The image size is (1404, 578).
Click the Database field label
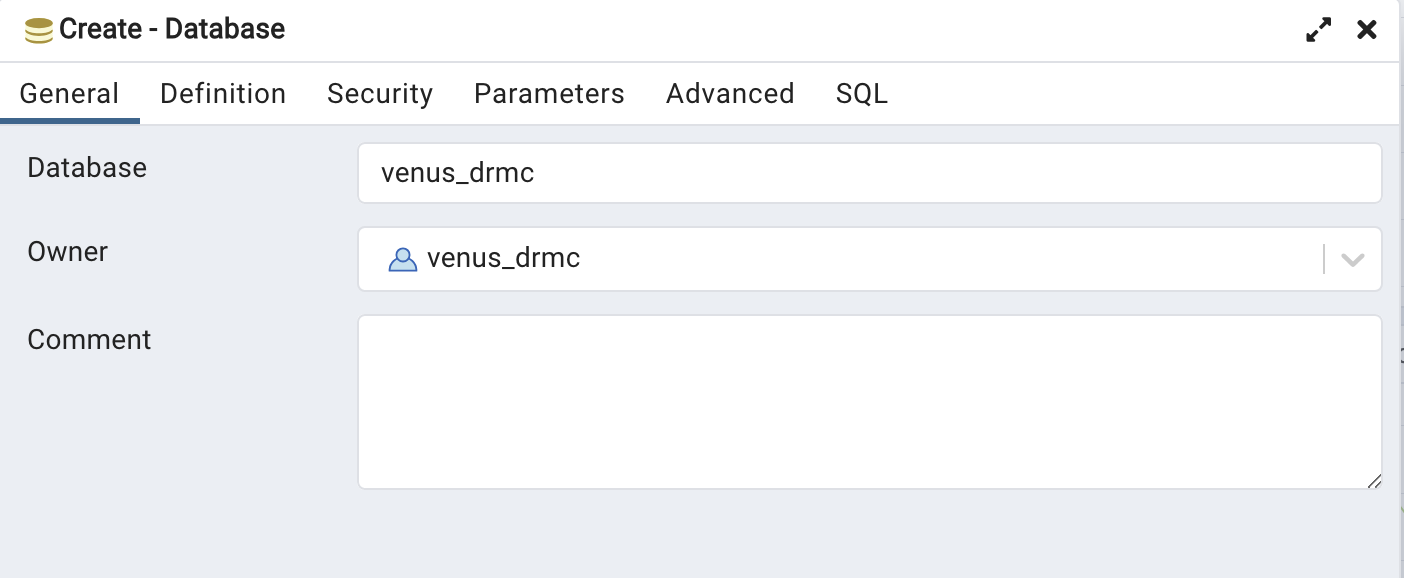[x=87, y=168]
